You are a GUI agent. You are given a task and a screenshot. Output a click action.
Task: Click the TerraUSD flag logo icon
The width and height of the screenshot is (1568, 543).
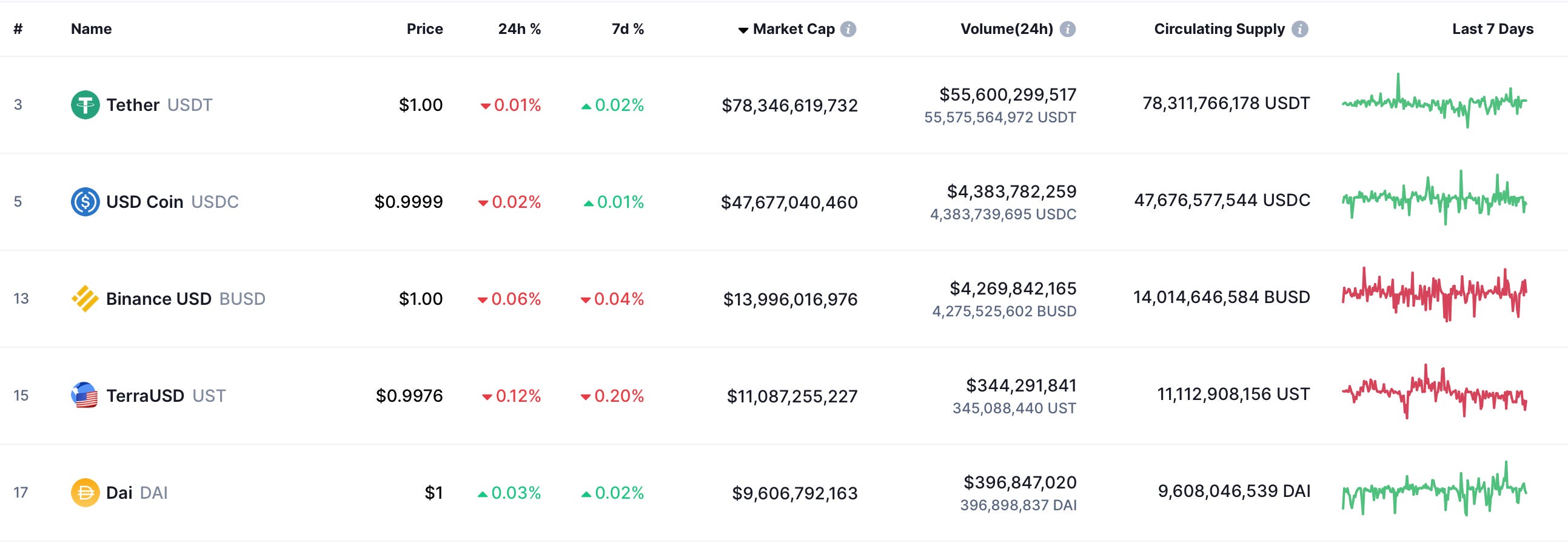pyautogui.click(x=85, y=395)
